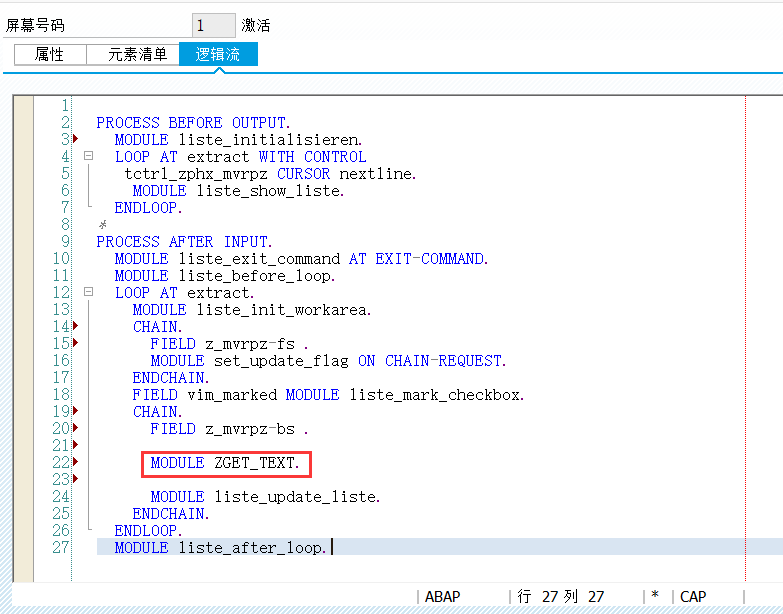Click the red change marker on line 3
Screen dimensions: 783x614
tap(76, 139)
